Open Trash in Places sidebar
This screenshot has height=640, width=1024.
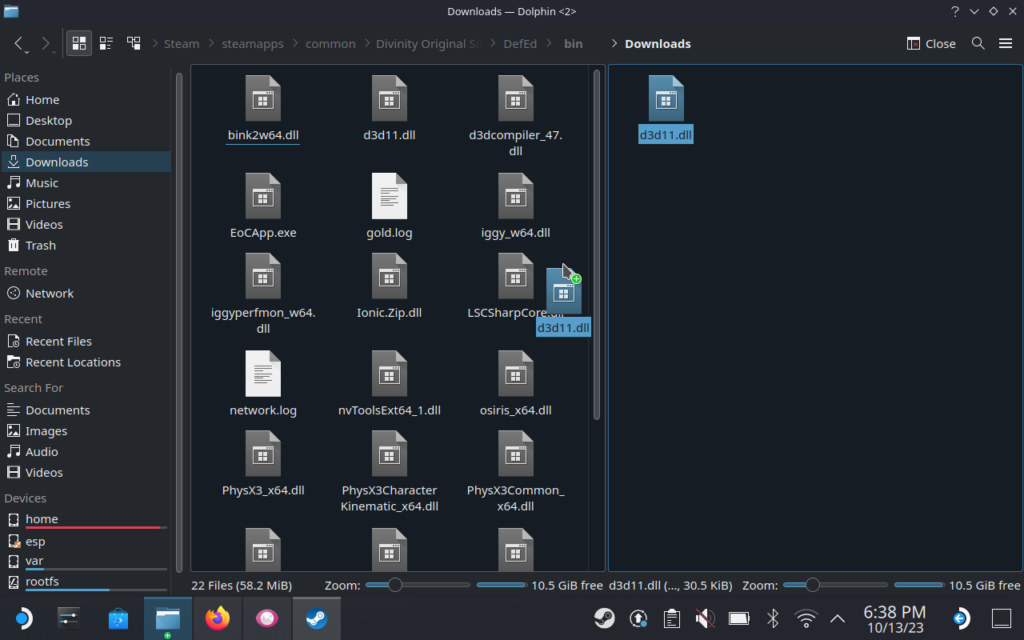(x=86, y=246)
